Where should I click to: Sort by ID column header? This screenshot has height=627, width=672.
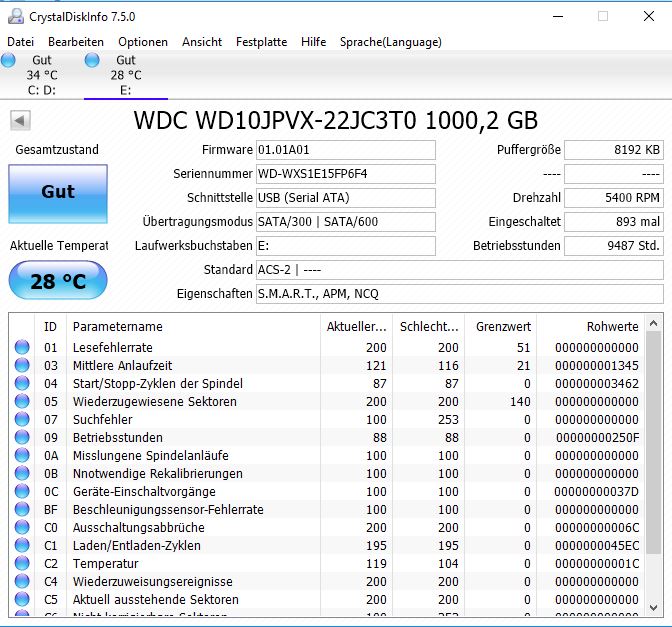click(50, 327)
